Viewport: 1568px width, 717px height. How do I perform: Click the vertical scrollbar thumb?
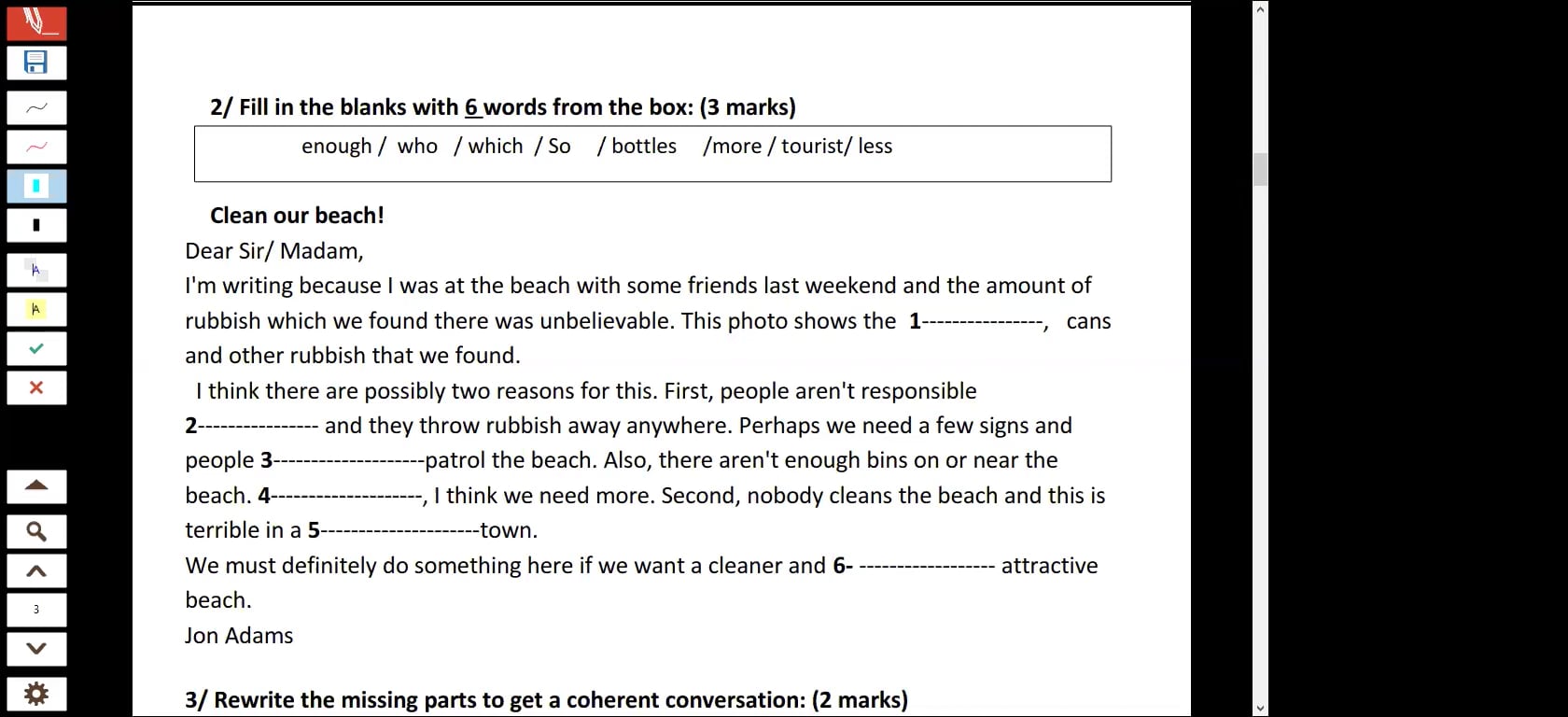(1260, 169)
